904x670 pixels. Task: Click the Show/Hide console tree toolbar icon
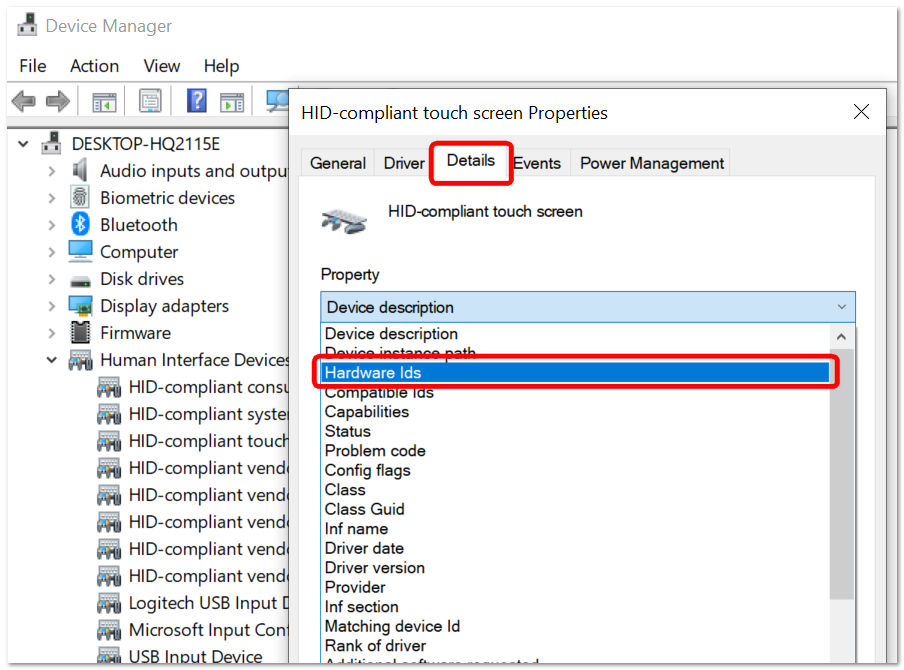104,103
